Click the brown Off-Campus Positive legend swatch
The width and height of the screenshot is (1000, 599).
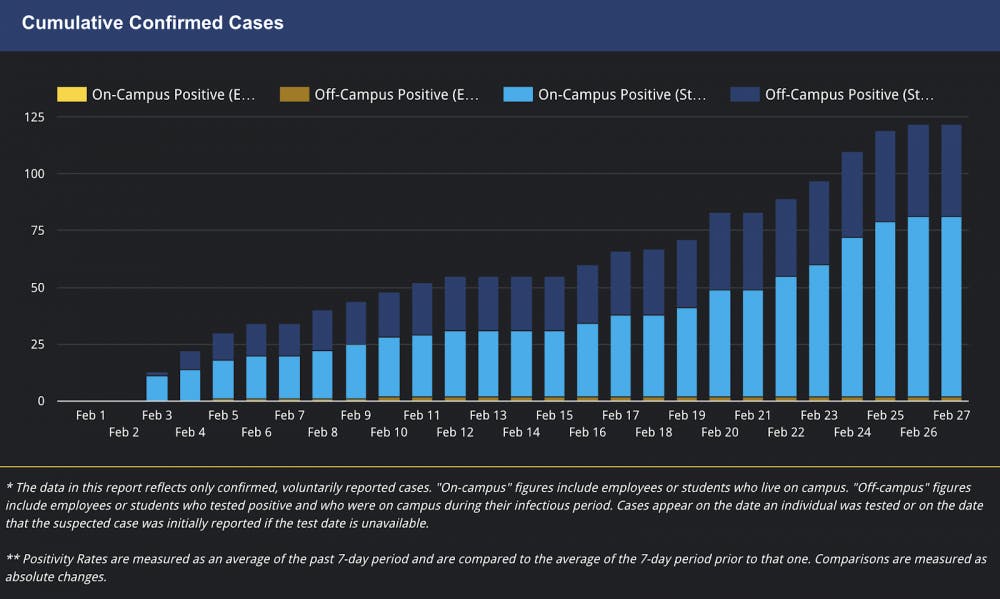pos(294,95)
